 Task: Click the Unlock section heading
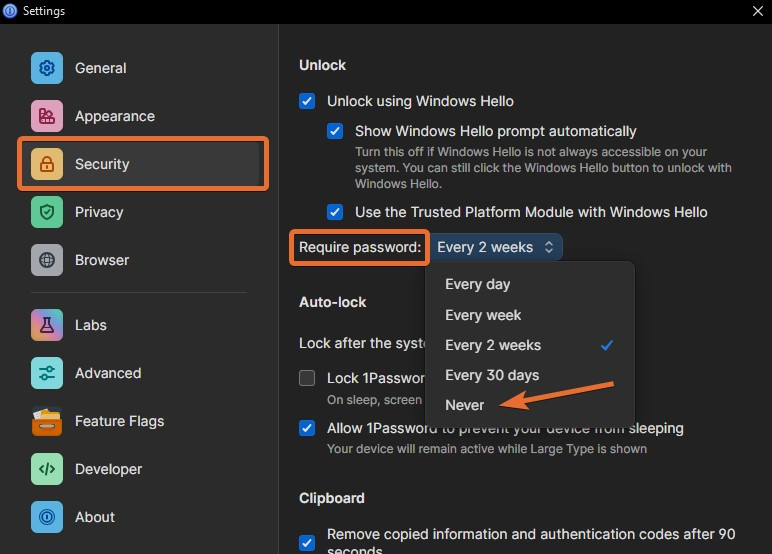coord(322,65)
